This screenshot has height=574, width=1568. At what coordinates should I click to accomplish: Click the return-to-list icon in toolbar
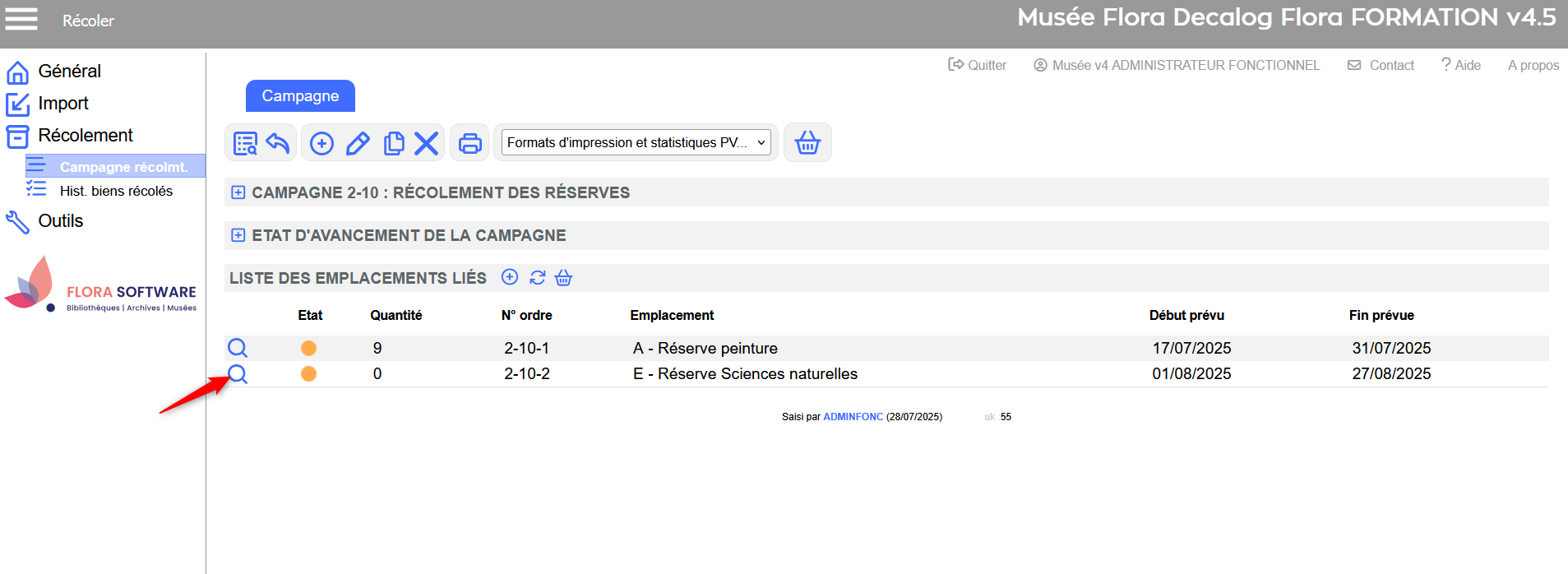point(245,143)
